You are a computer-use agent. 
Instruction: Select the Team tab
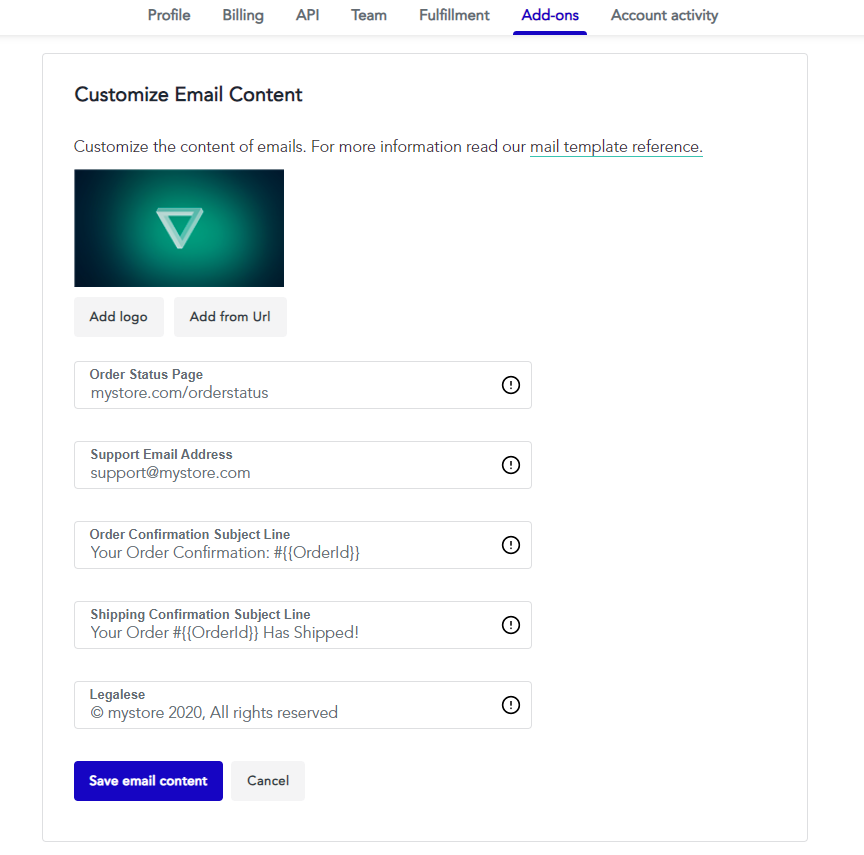368,16
